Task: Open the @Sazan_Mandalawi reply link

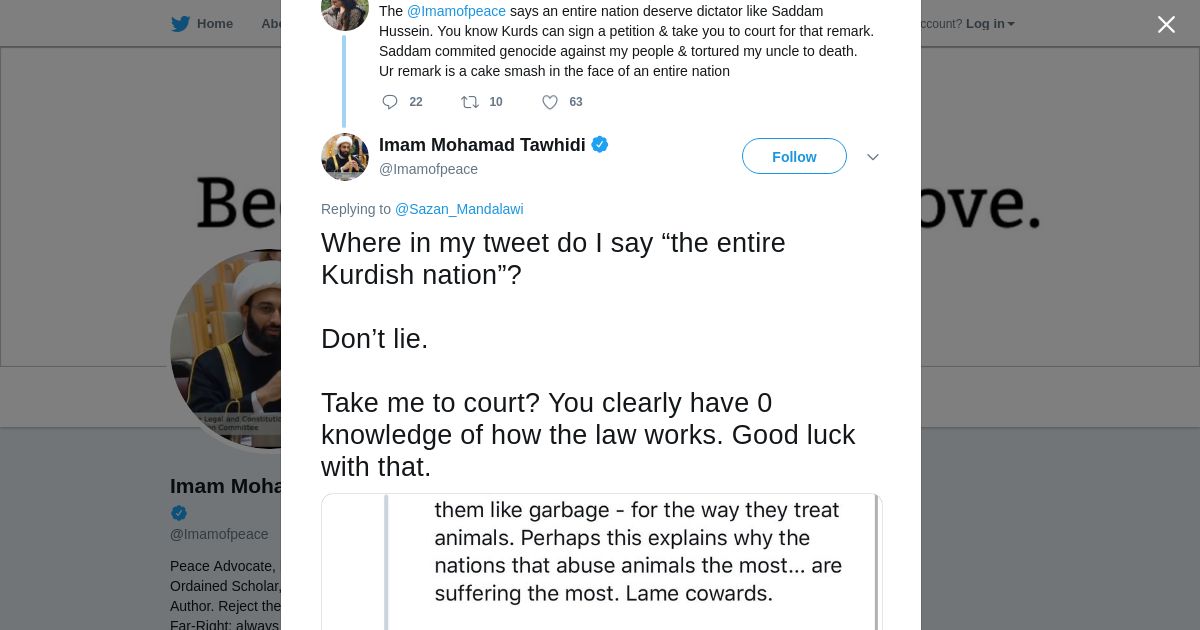Action: point(459,209)
